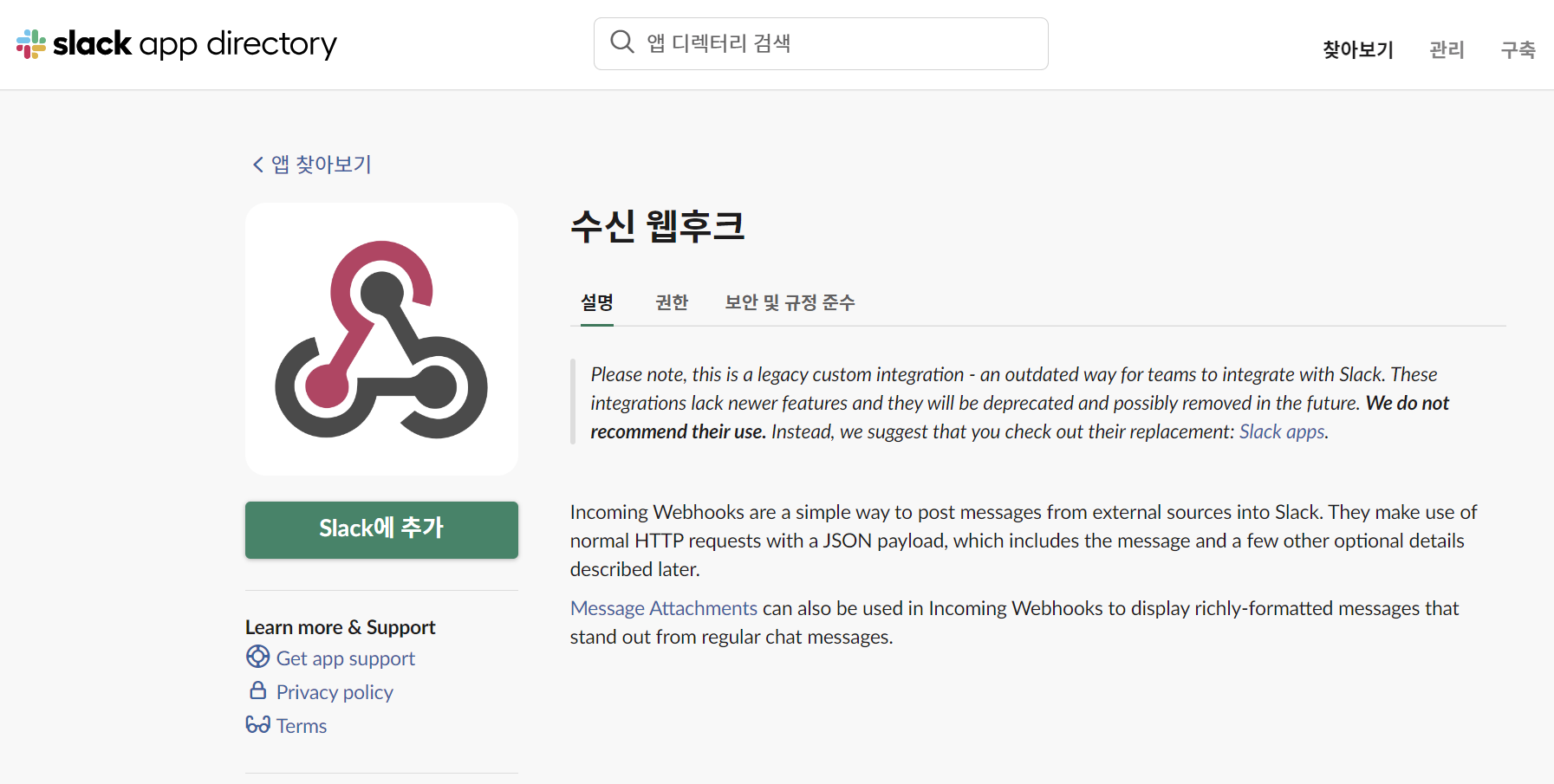Open the Privacy policy link
Viewport: 1554px width, 784px height.
(x=335, y=692)
